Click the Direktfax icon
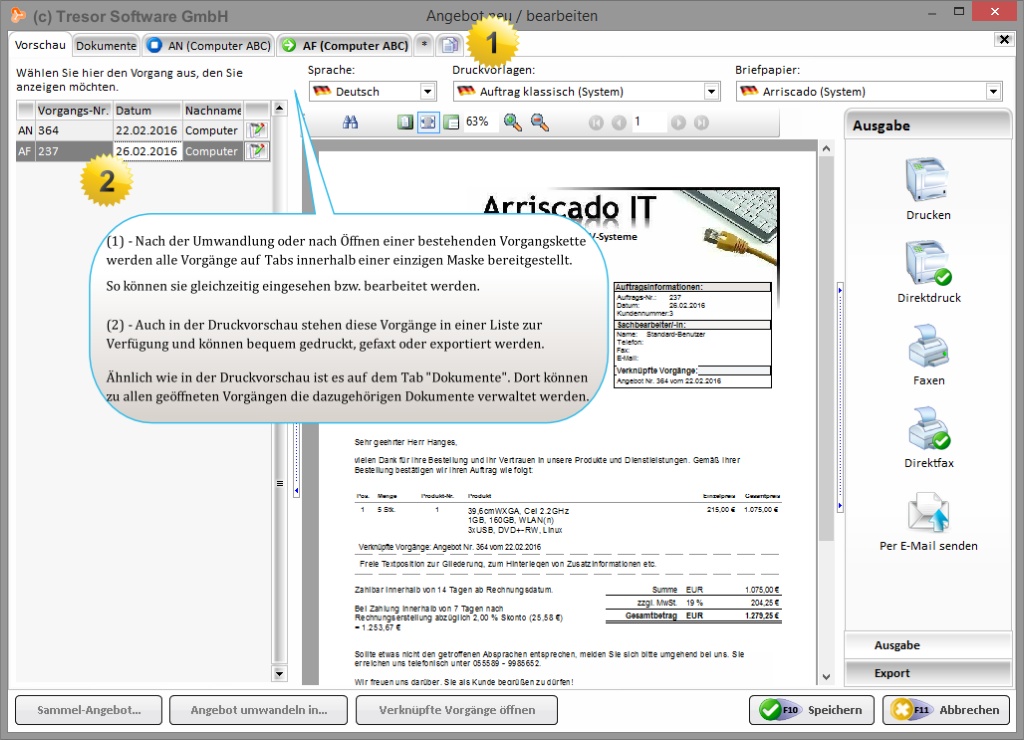This screenshot has width=1024, height=740. point(928,431)
